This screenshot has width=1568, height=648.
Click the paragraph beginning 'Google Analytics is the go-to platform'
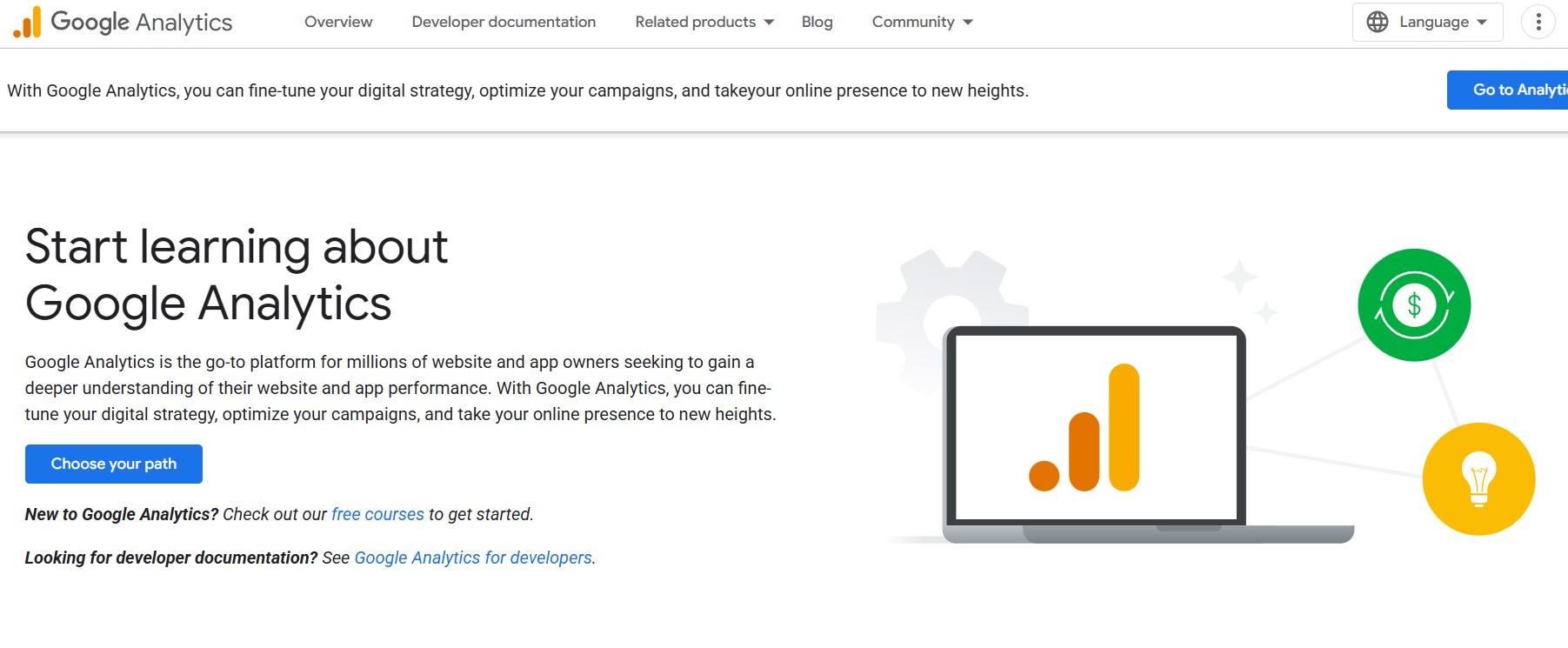[400, 388]
